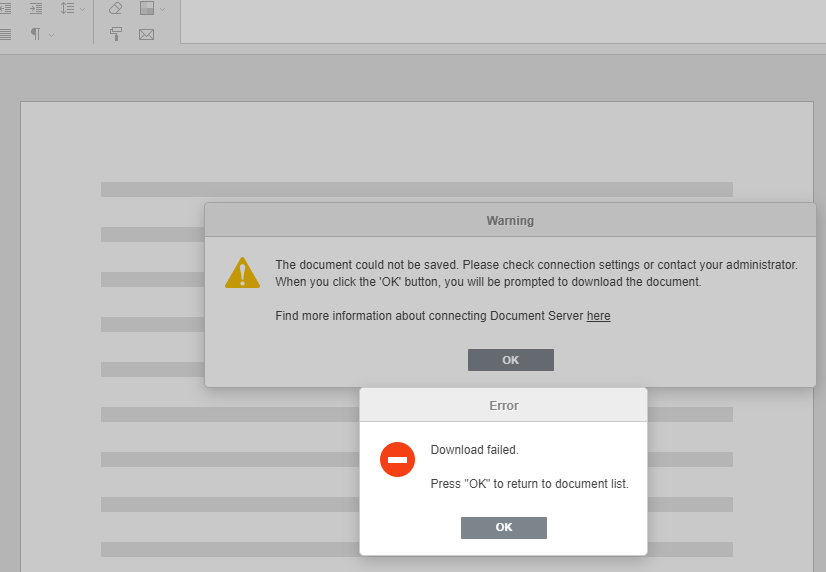
Task: Click OK in the Error dialog
Action: (x=504, y=527)
